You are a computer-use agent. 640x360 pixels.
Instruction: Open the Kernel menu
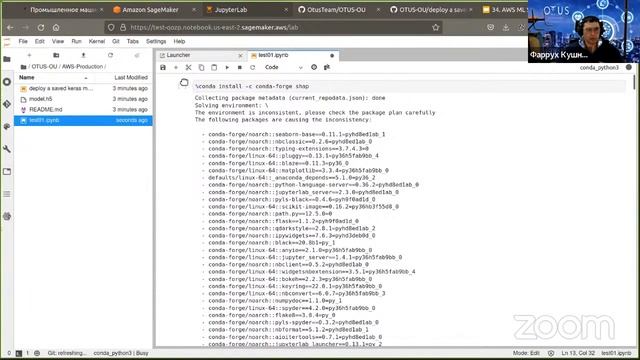[97, 42]
